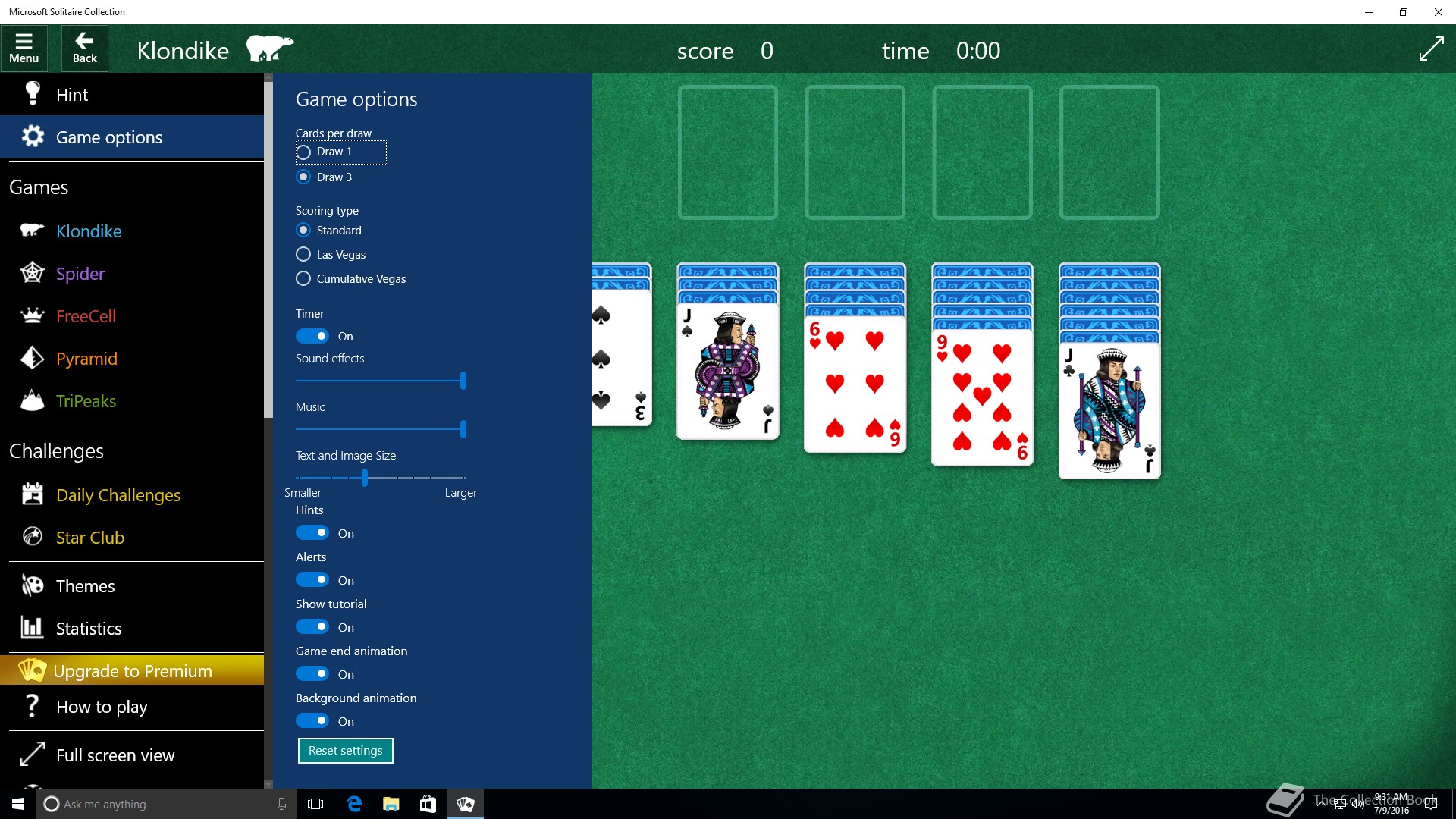1456x819 pixels.
Task: Click the Themes palette icon
Action: coord(33,585)
